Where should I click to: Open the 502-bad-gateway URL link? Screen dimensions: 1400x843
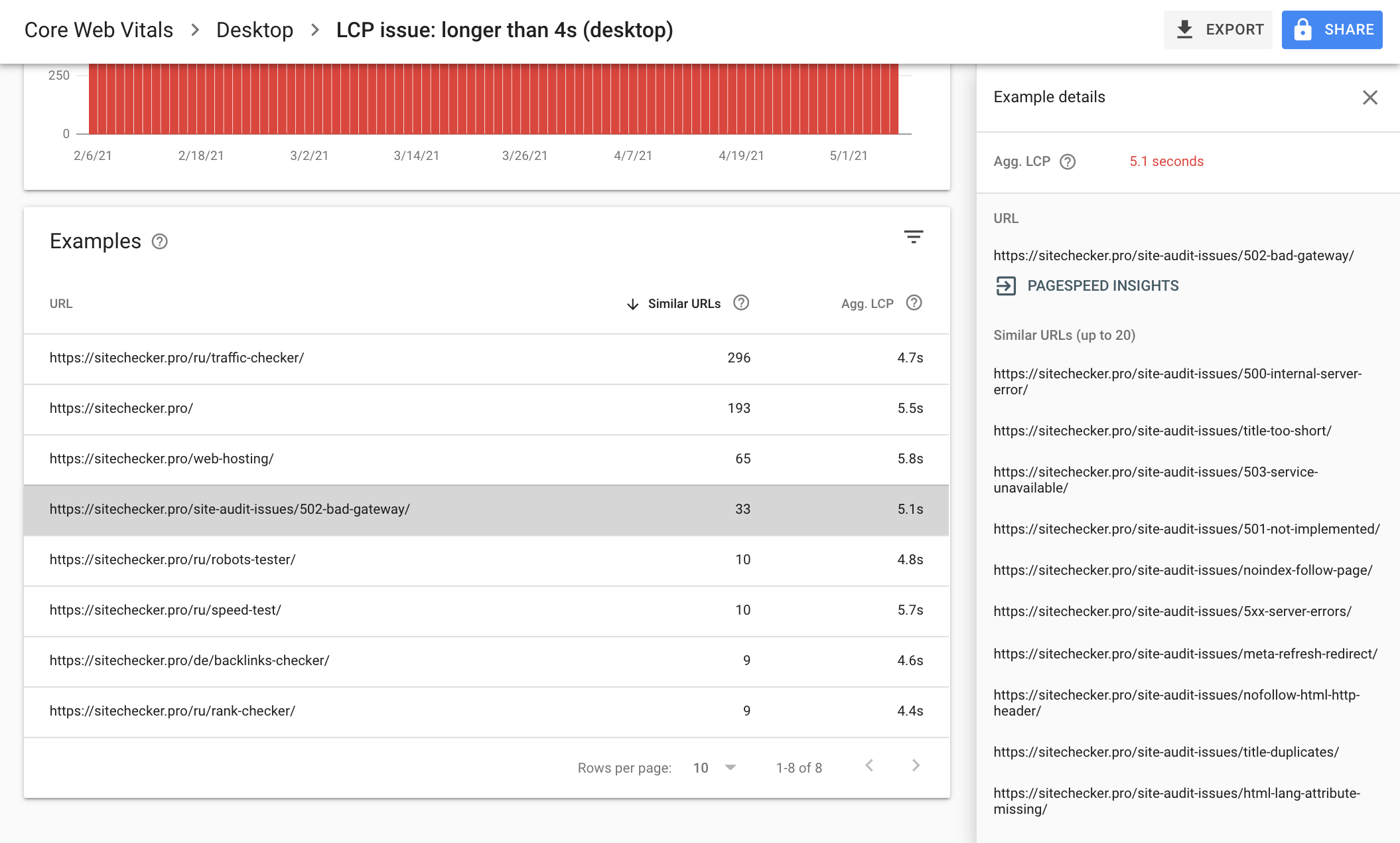(1174, 255)
